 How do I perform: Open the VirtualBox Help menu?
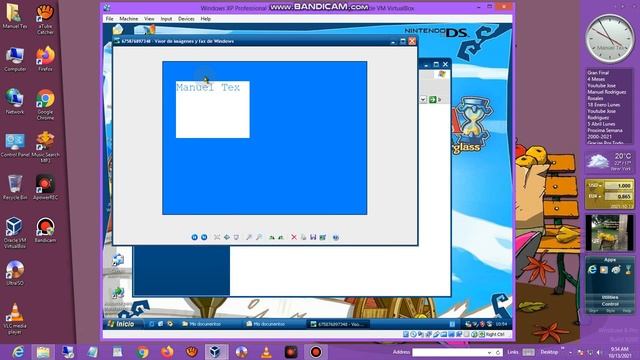click(x=206, y=19)
